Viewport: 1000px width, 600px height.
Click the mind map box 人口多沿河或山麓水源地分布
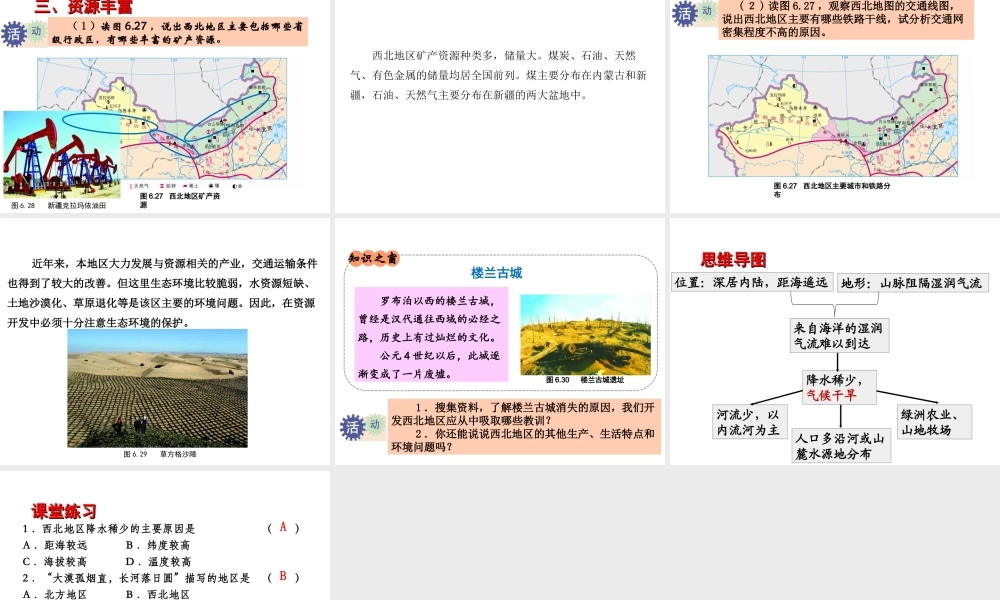point(841,446)
